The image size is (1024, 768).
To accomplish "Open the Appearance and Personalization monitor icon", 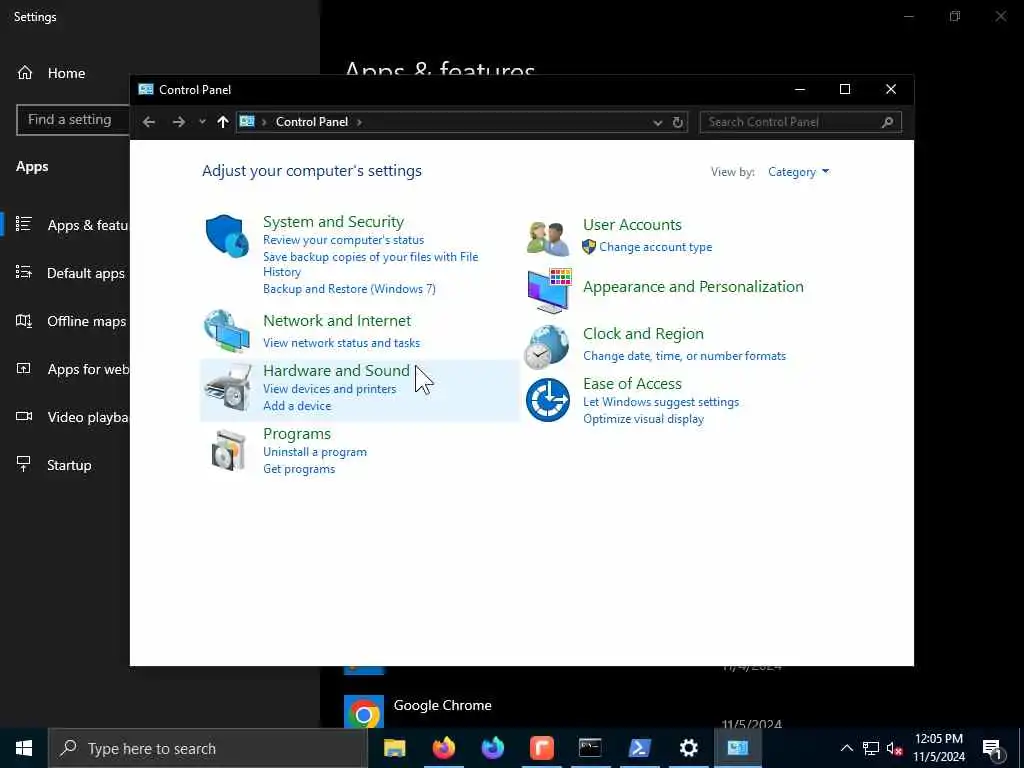I will [x=549, y=291].
